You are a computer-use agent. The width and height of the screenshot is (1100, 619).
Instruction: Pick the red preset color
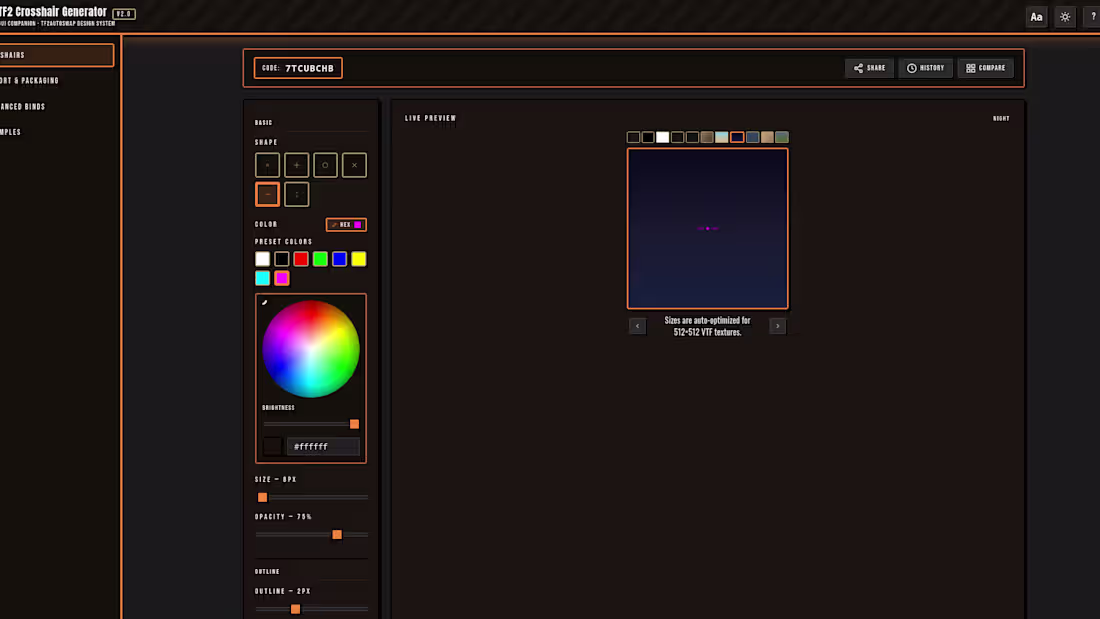coord(301,259)
